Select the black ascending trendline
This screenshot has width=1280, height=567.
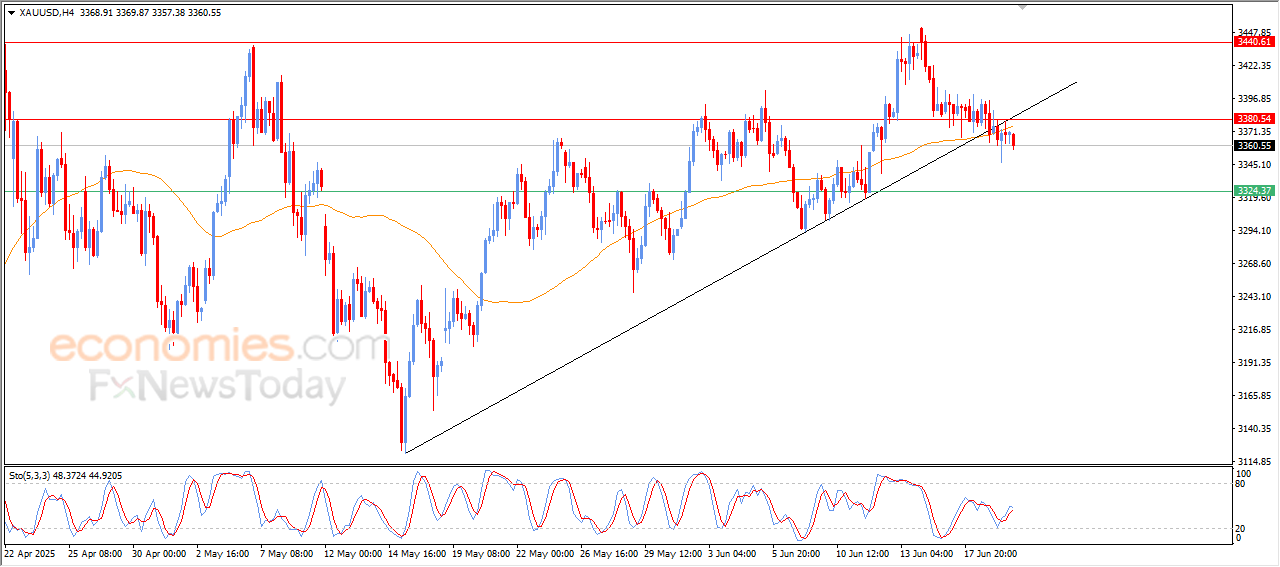740,267
